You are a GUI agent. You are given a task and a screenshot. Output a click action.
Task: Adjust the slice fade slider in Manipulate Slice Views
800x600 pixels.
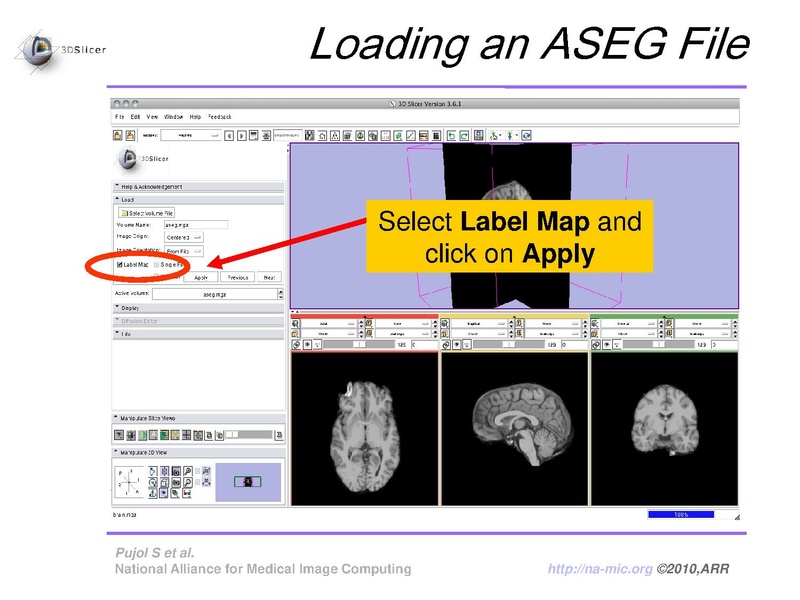(x=248, y=435)
